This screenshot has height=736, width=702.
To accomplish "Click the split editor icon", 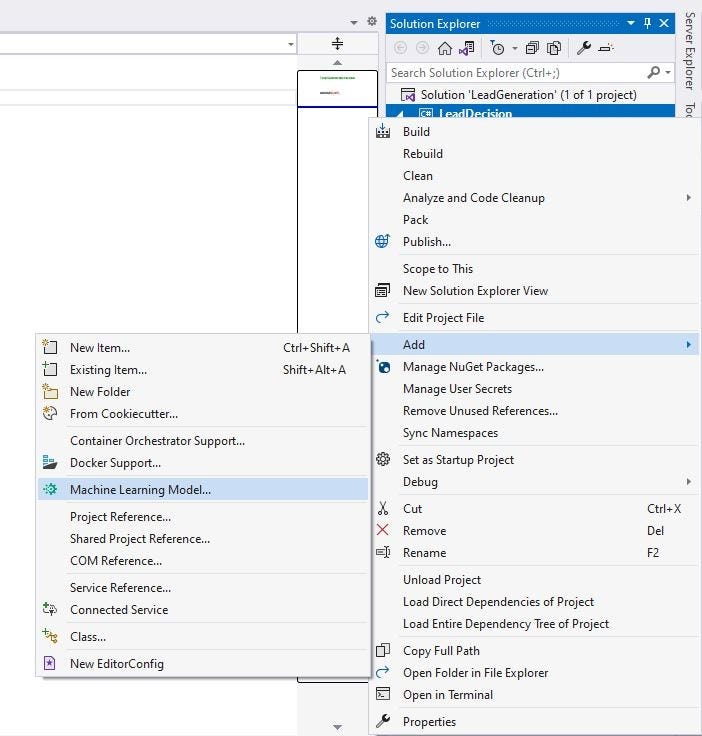I will tap(337, 44).
